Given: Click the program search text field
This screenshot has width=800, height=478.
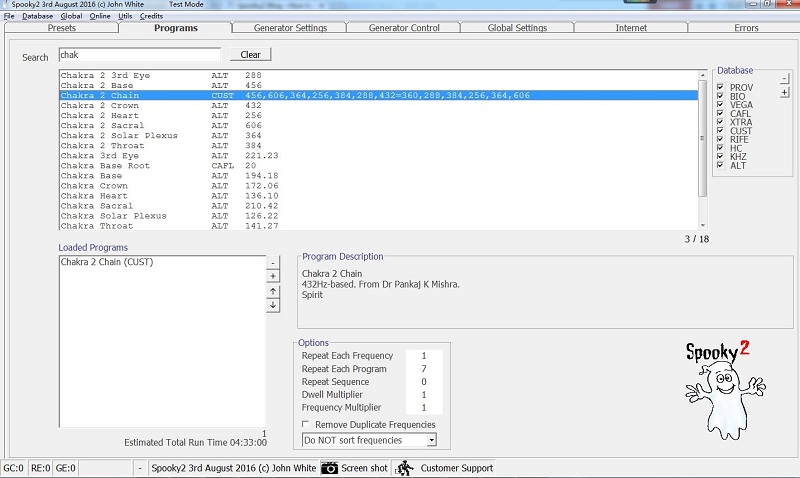Looking at the screenshot, I should [x=139, y=55].
